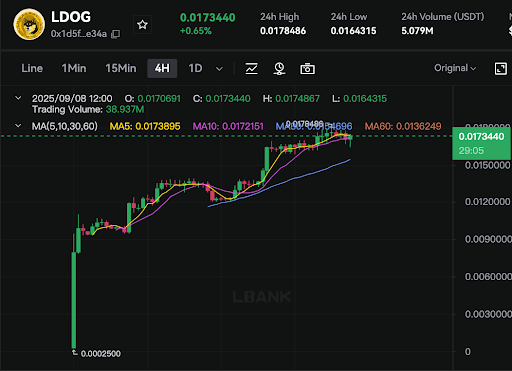Collapse the MA(5,10,30,60) indicator row

click(x=18, y=126)
